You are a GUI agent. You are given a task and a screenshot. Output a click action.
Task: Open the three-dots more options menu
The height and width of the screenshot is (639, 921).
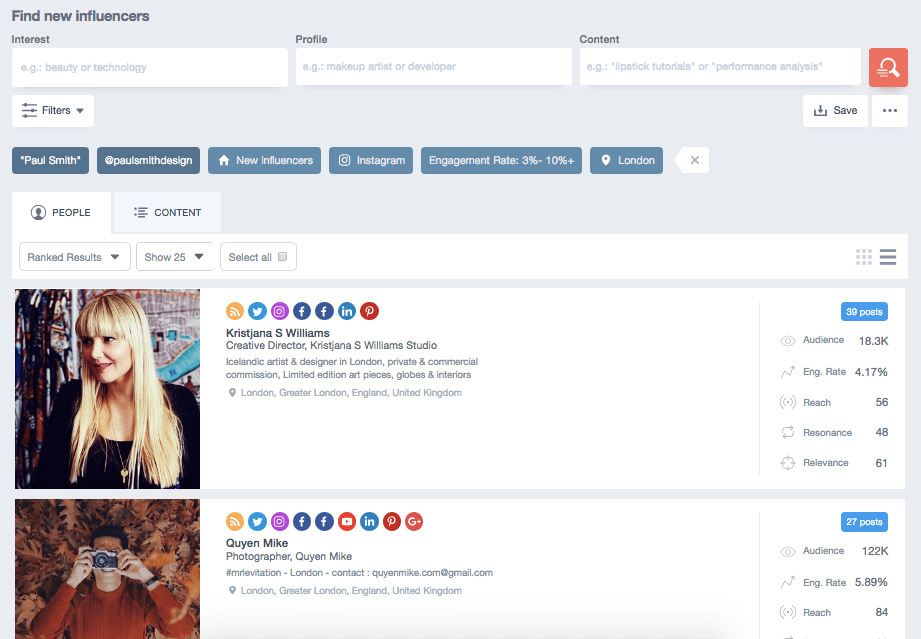tap(890, 111)
